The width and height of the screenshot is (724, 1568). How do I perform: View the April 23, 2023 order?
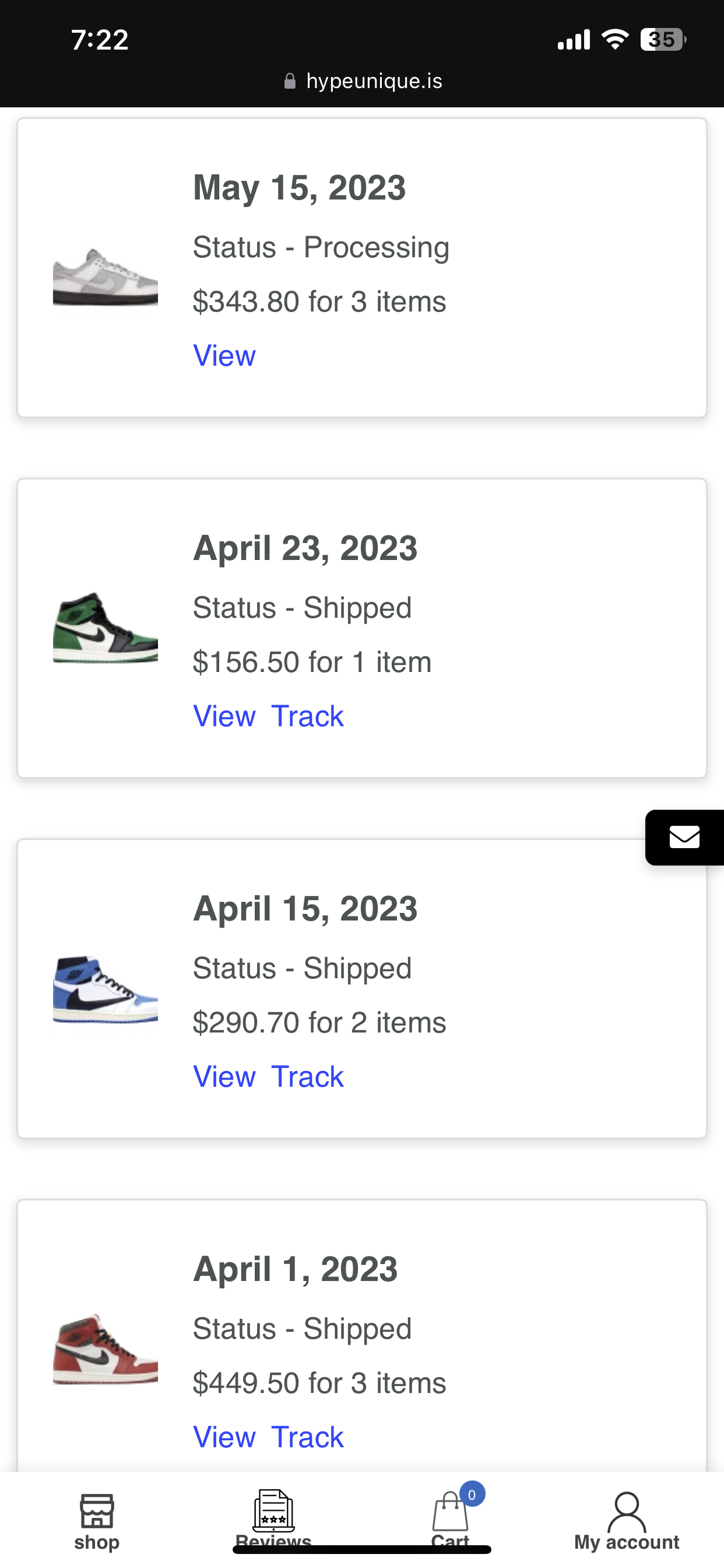[x=224, y=716]
